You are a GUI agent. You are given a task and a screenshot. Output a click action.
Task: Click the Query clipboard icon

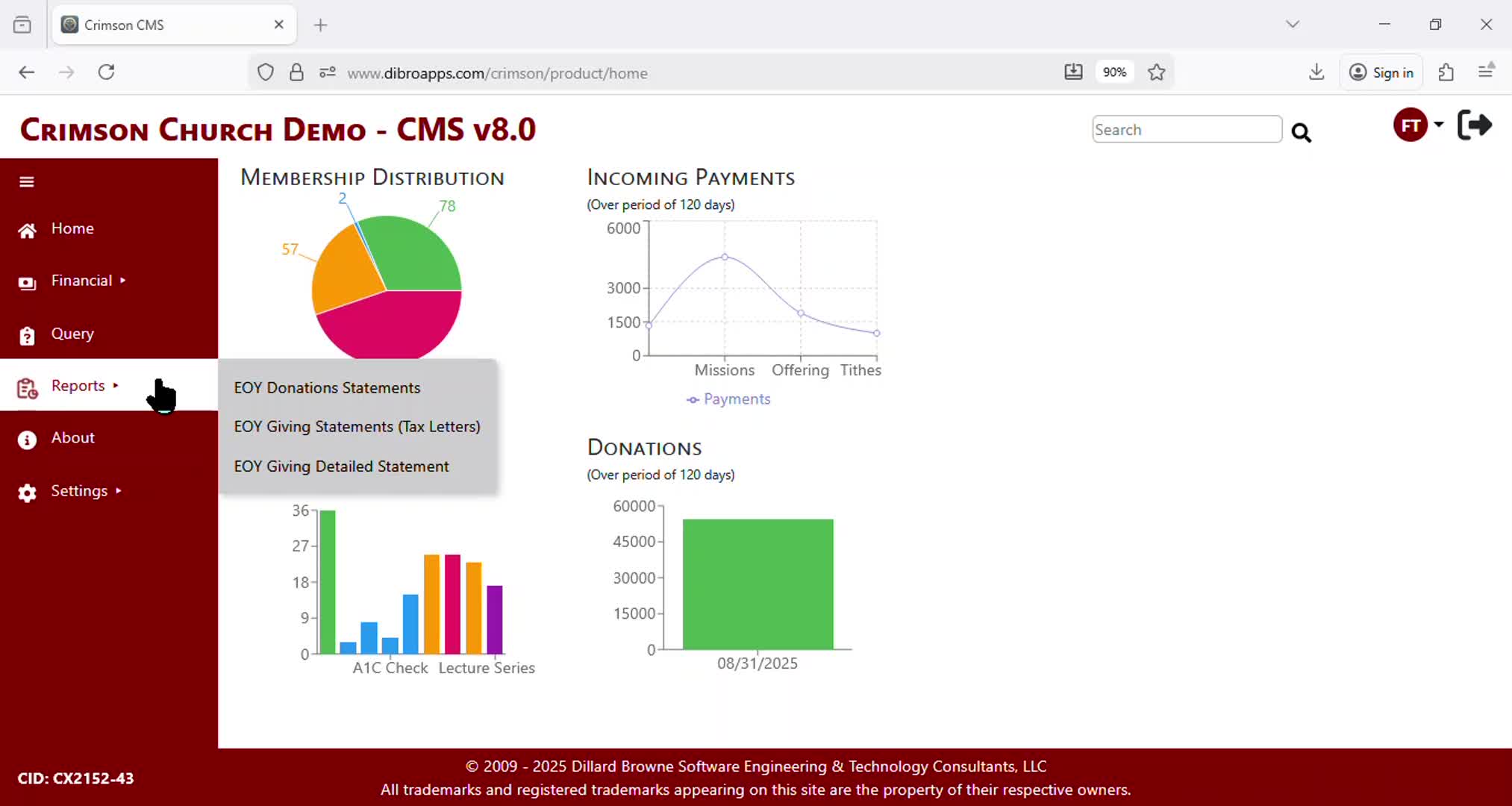[x=27, y=336]
